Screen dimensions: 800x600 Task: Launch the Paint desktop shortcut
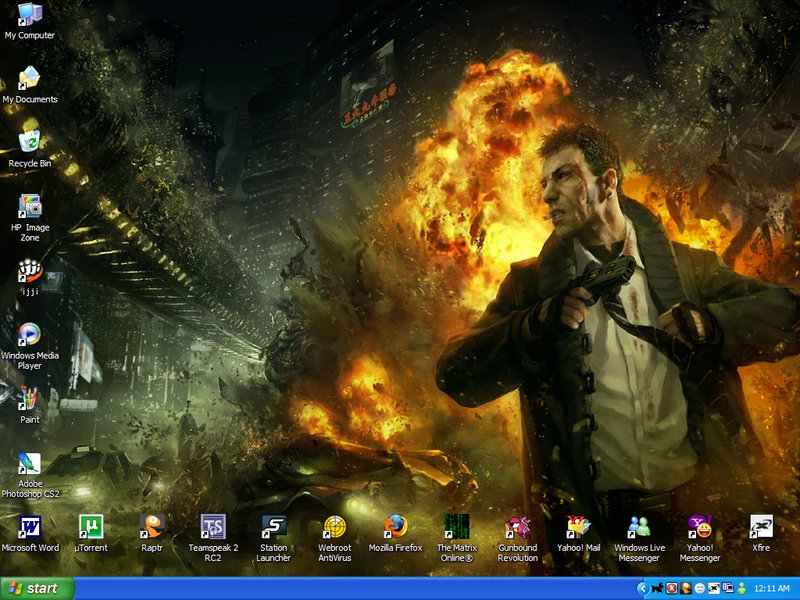pos(30,406)
